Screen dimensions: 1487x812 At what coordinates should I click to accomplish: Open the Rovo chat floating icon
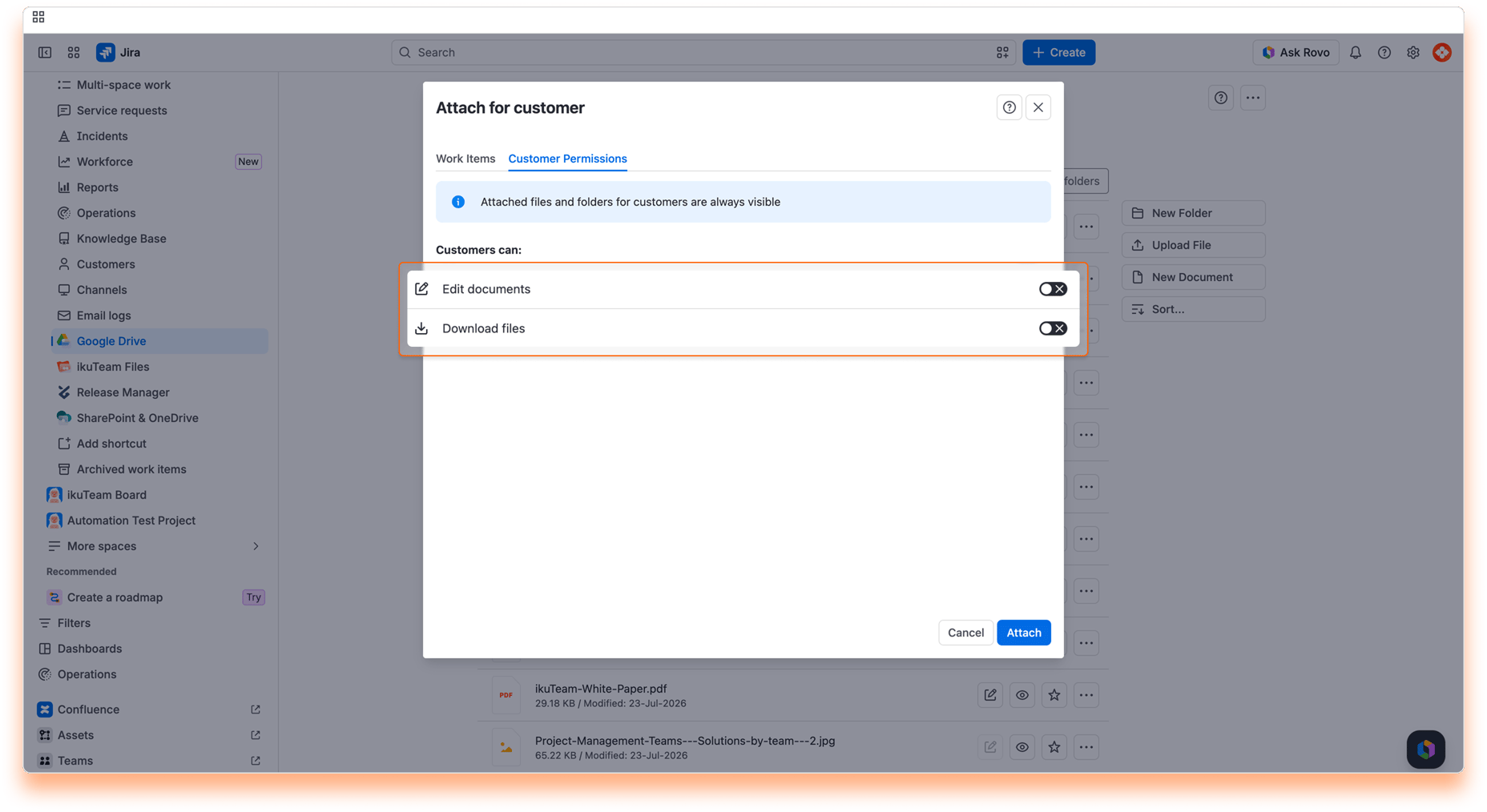tap(1426, 750)
